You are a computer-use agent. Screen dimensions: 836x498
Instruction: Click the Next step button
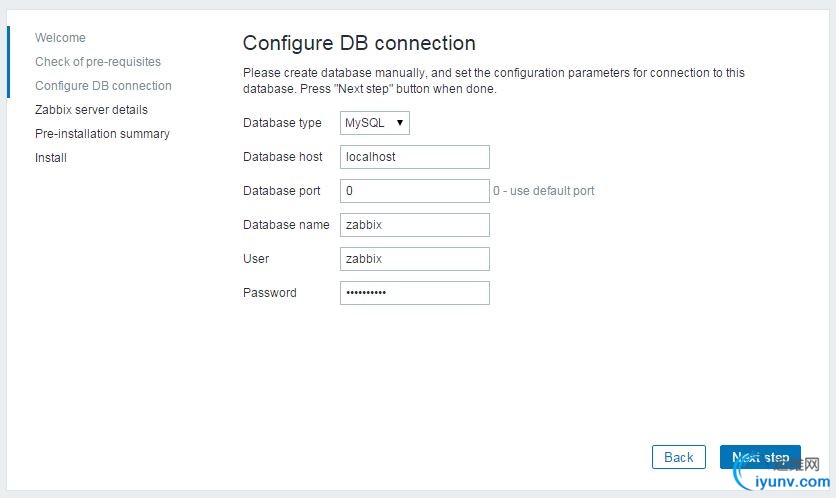[x=760, y=457]
